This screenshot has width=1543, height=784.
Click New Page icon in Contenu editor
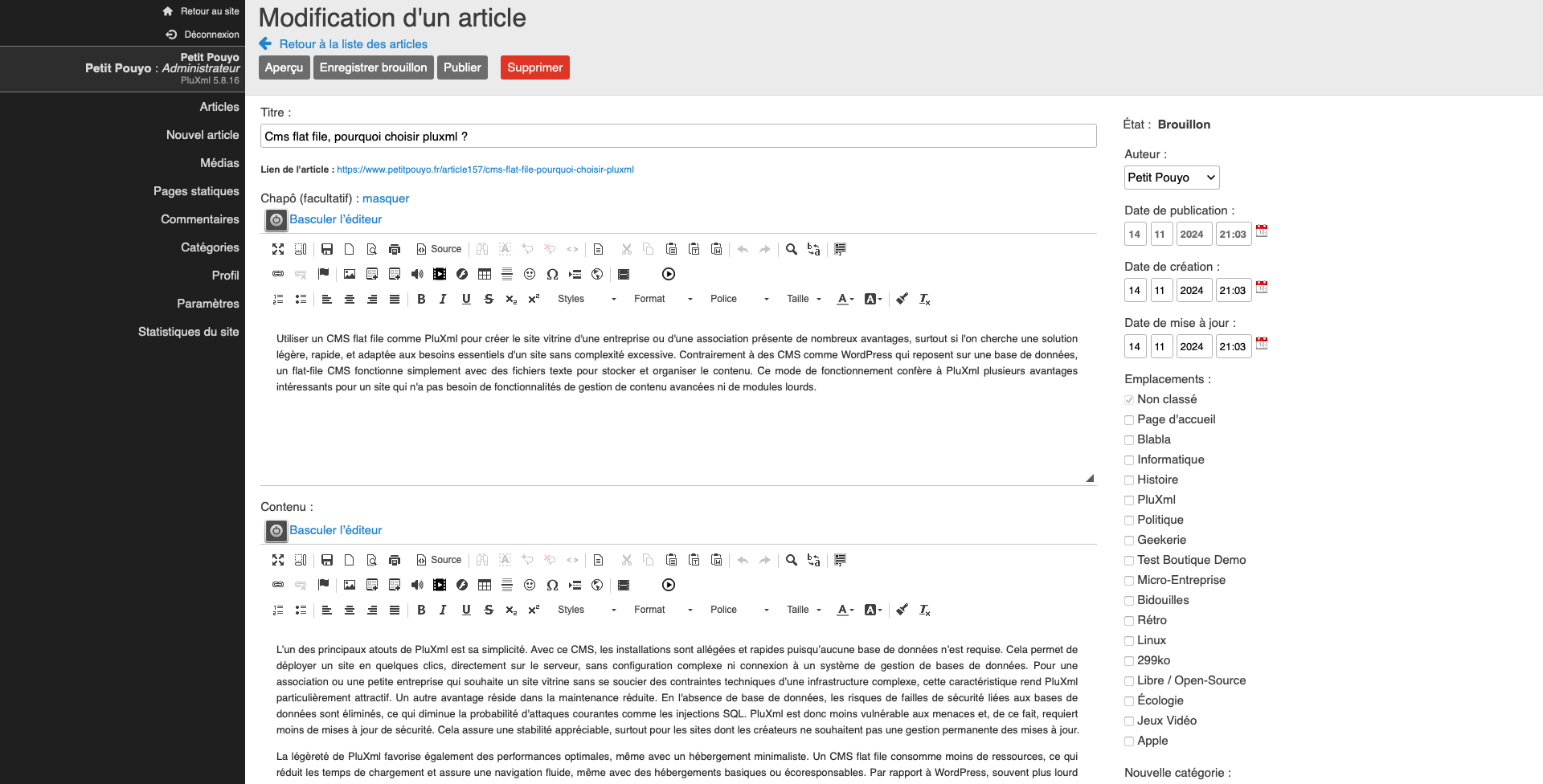tap(350, 560)
